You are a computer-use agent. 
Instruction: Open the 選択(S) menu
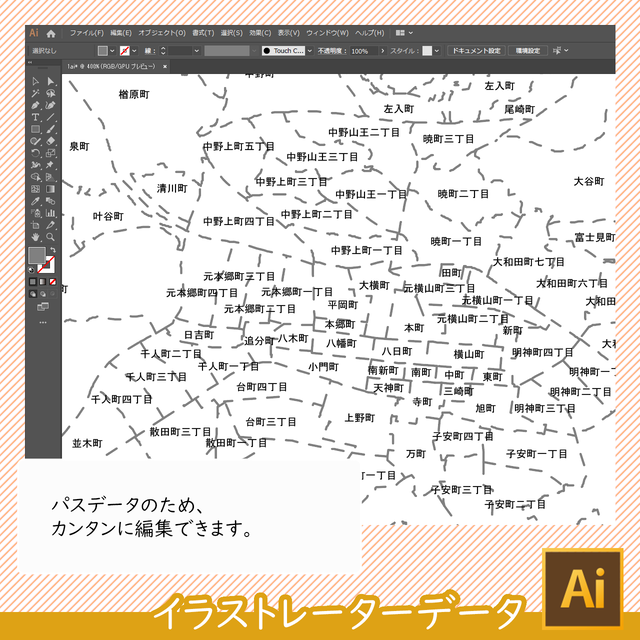(x=231, y=33)
